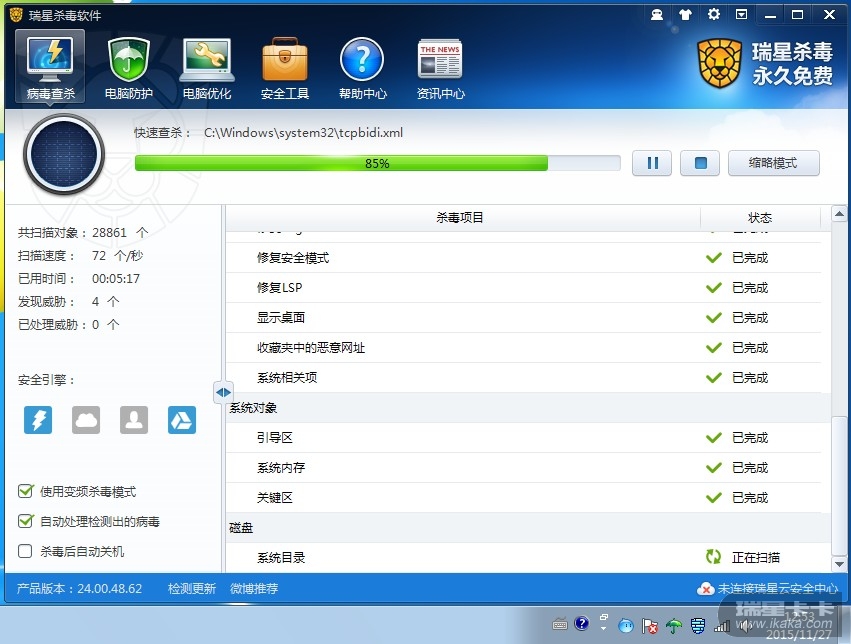The width and height of the screenshot is (851, 644).
Task: Click 未连接瑞星云安全中心 status message
Action: [778, 589]
